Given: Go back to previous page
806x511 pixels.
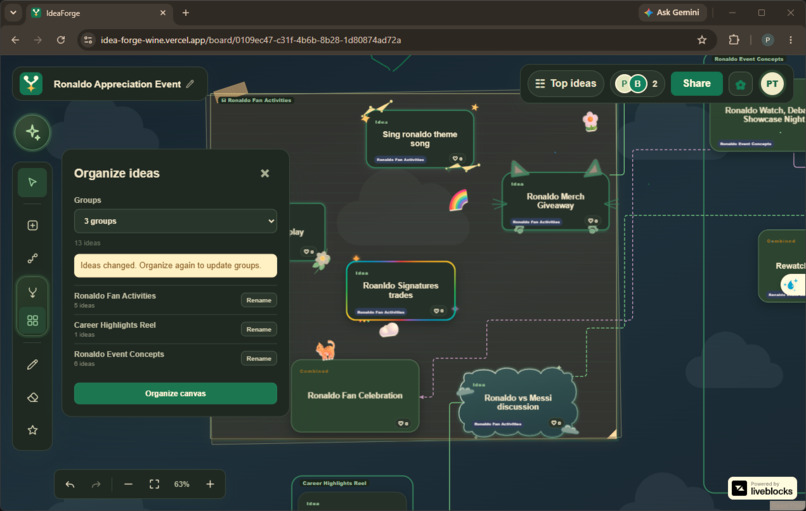Looking at the screenshot, I should click(x=15, y=40).
